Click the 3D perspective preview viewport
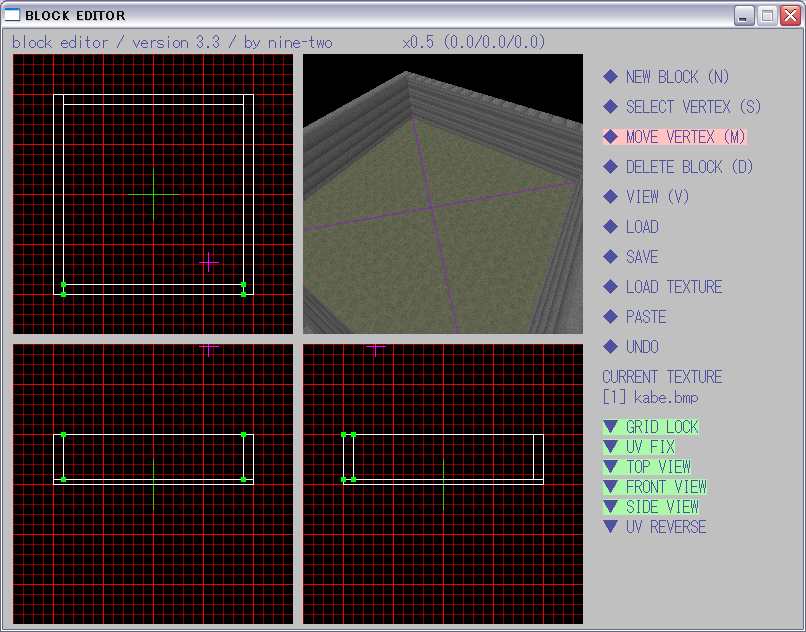Screen dimensions: 806x632 [442, 193]
